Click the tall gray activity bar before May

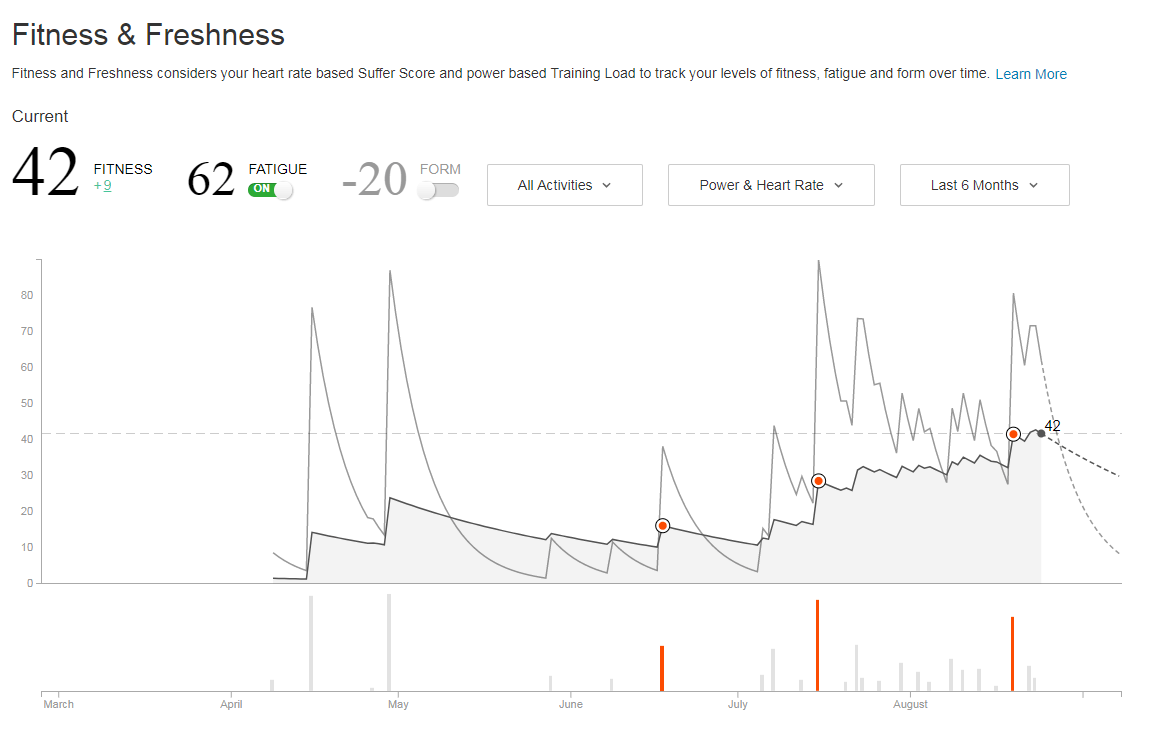point(389,642)
